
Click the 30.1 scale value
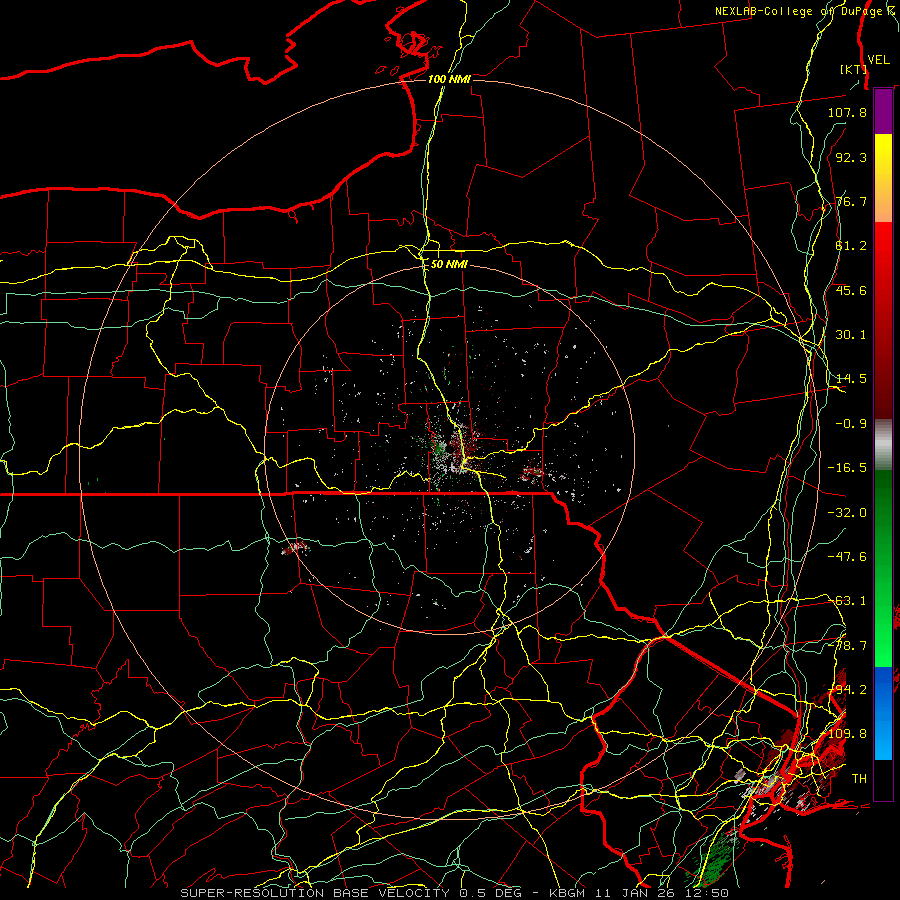851,335
